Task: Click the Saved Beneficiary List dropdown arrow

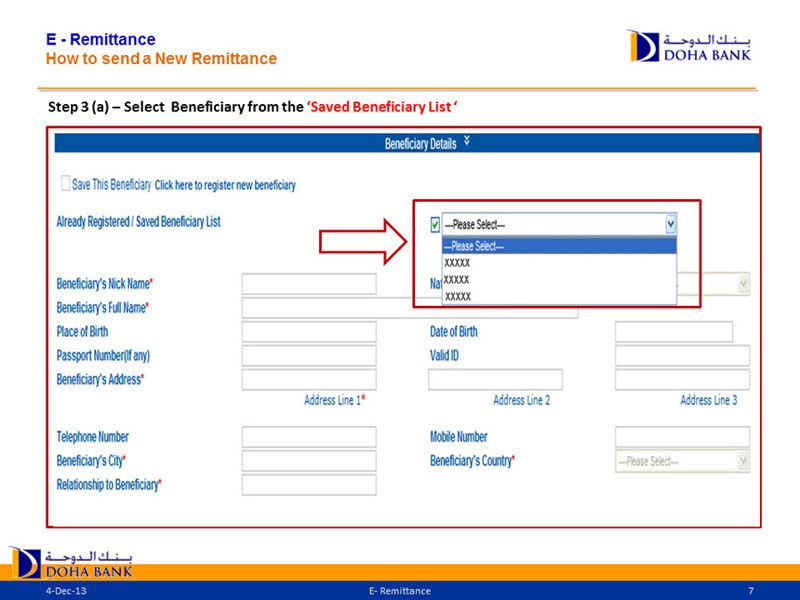Action: 670,225
